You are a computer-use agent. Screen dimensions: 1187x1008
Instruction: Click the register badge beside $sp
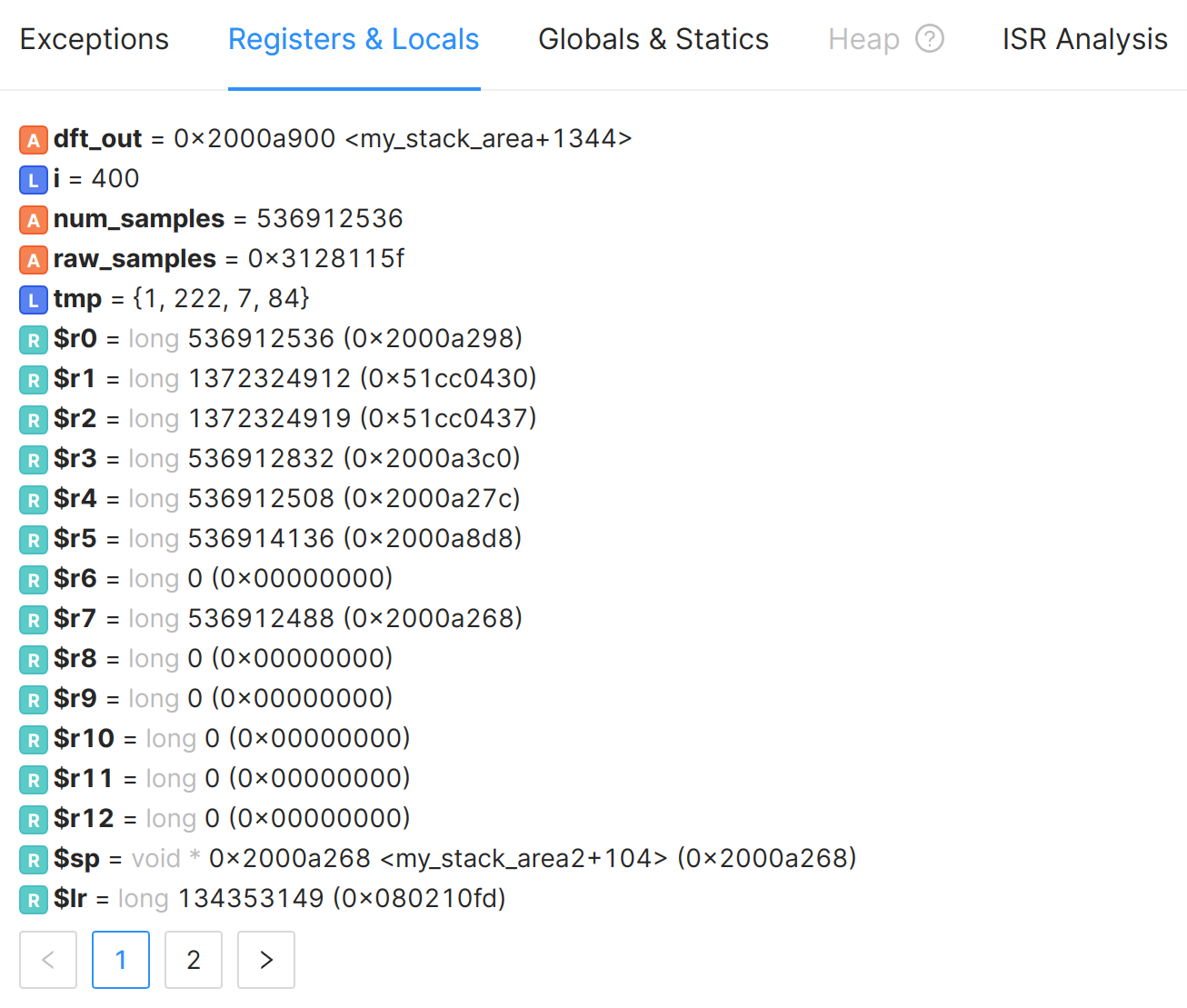(x=33, y=859)
